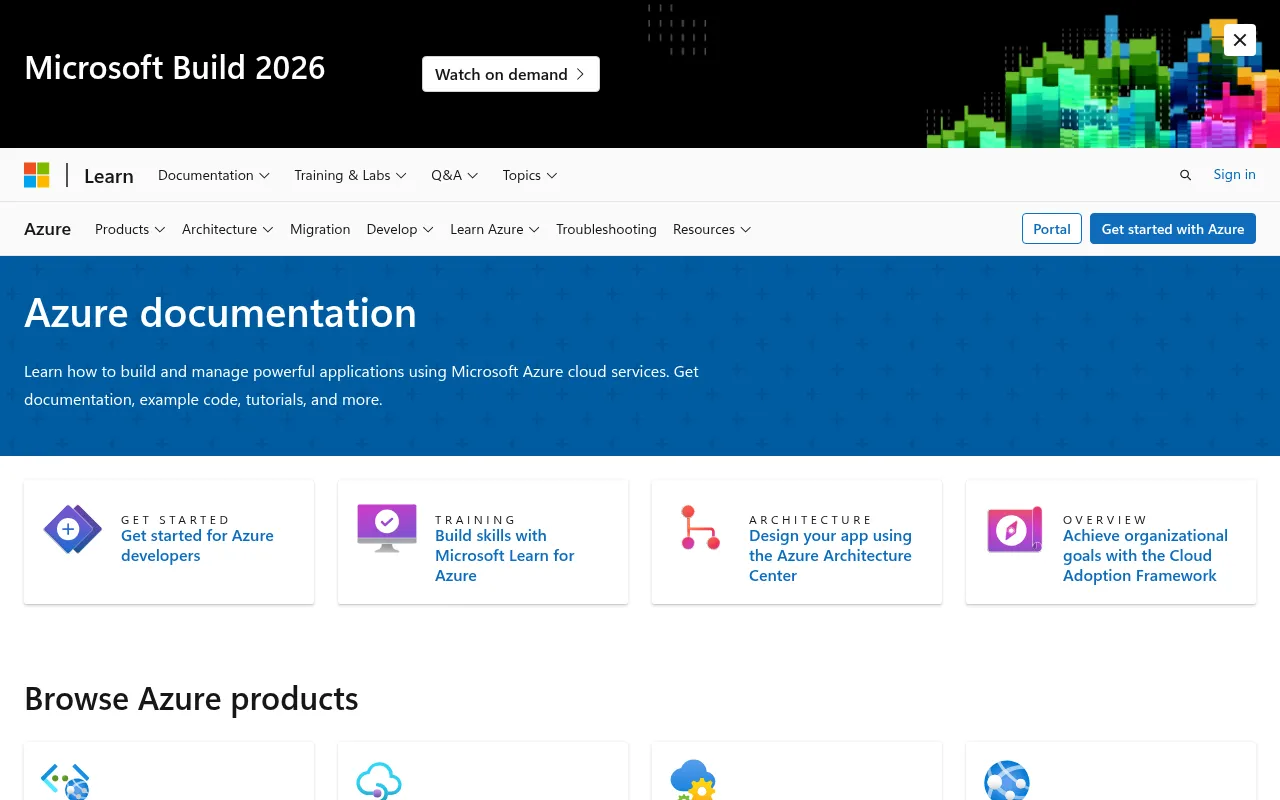Click the cloud with gears product icon
This screenshot has width=1280, height=800.
[693, 781]
